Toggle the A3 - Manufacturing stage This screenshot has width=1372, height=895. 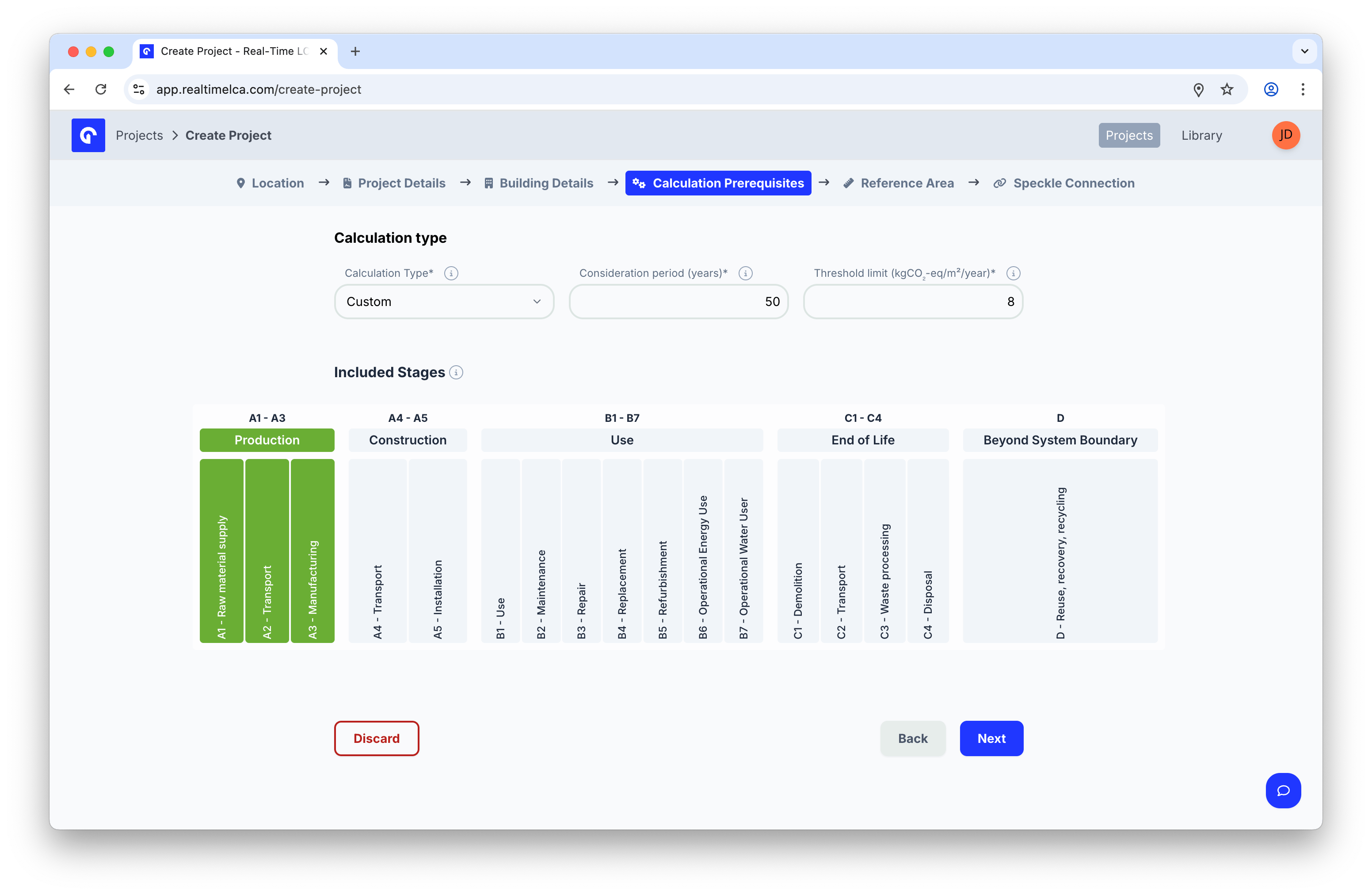tap(313, 551)
